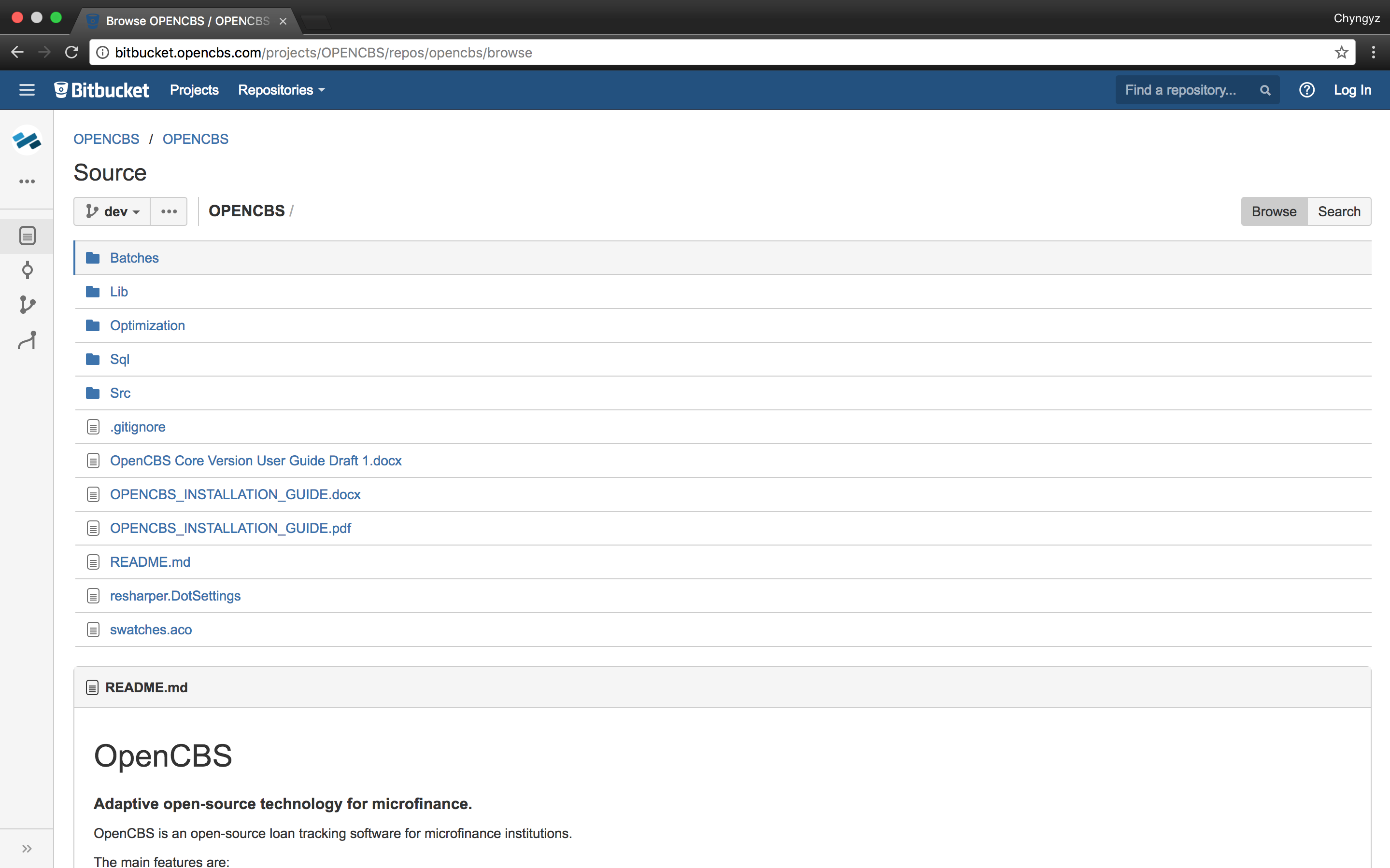1390x868 pixels.
Task: Click the search magnifier icon
Action: 1265,90
